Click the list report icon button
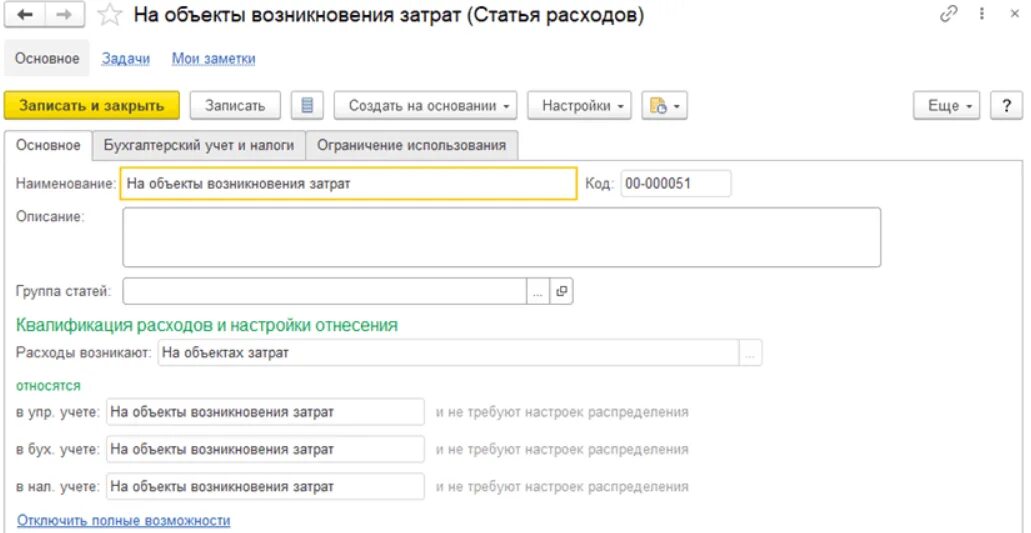The image size is (1031, 533). pos(307,106)
